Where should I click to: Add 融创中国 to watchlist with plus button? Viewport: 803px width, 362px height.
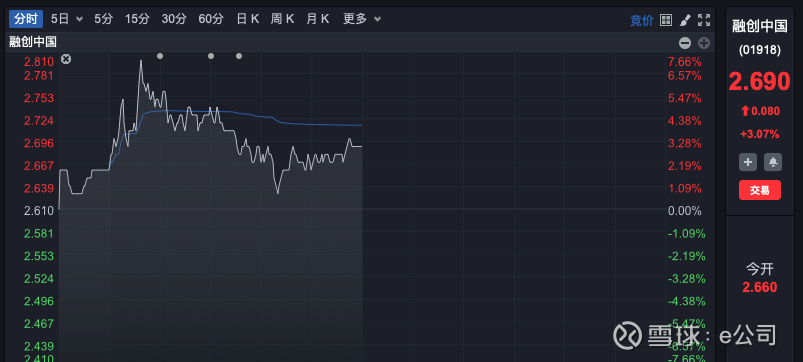click(x=748, y=162)
